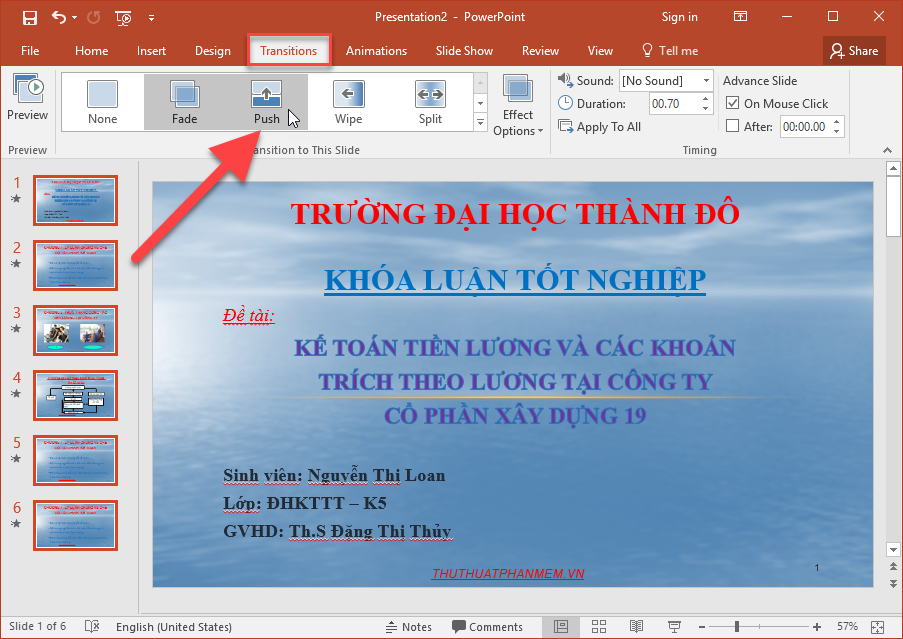903x639 pixels.
Task: Open the Design ribbon tab
Action: (212, 50)
